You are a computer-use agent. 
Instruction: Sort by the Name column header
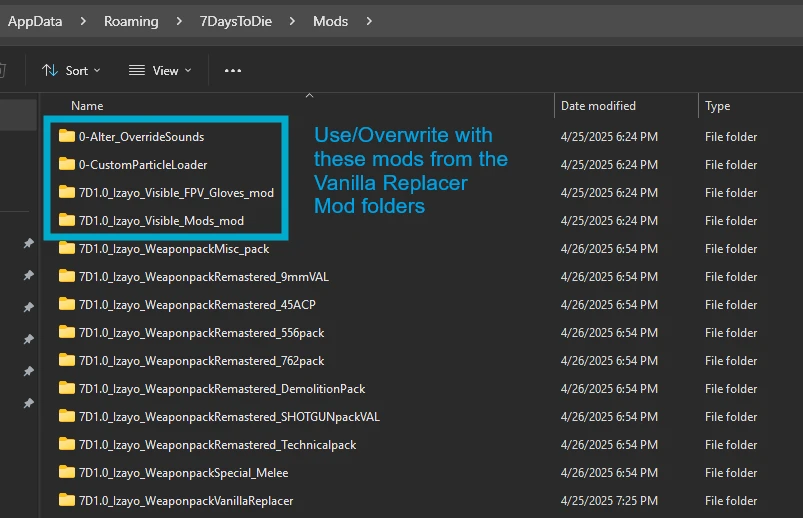tap(87, 106)
